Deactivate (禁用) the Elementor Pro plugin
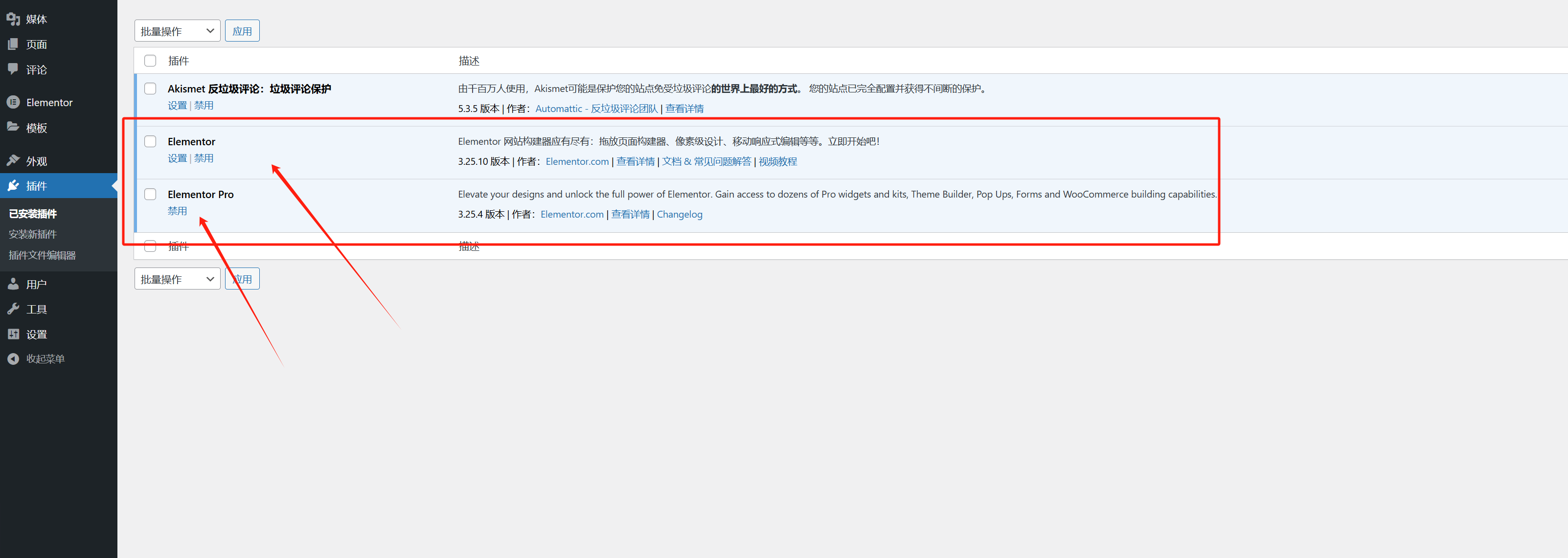 (177, 211)
